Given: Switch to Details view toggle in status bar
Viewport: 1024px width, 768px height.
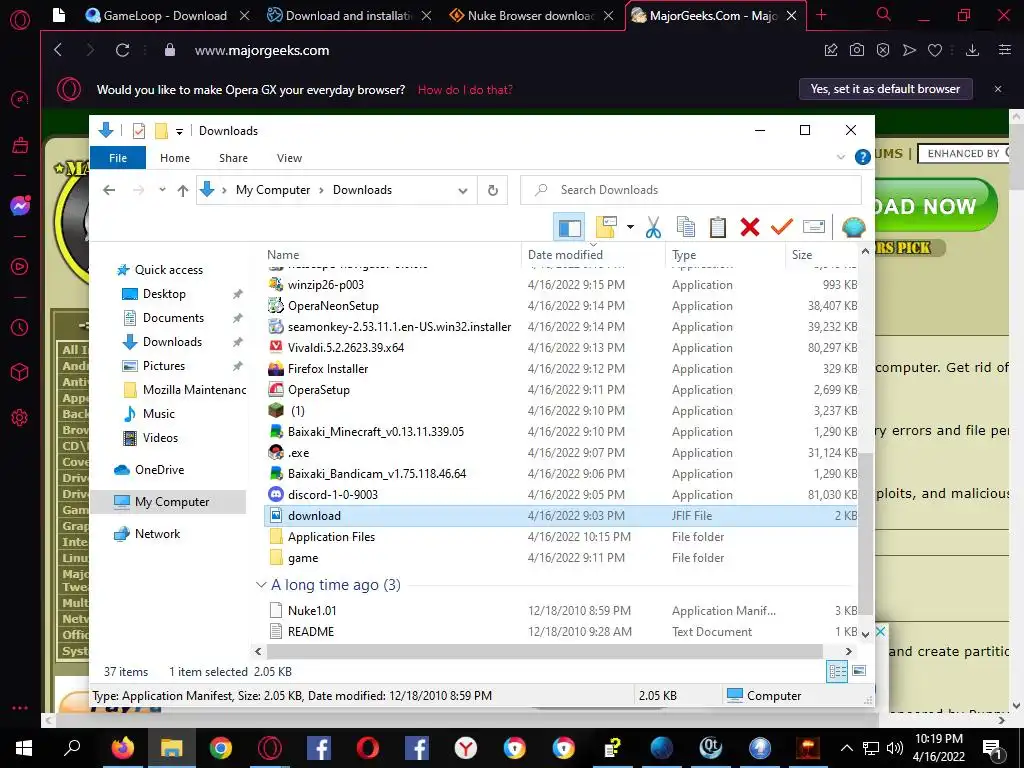Looking at the screenshot, I should 837,671.
